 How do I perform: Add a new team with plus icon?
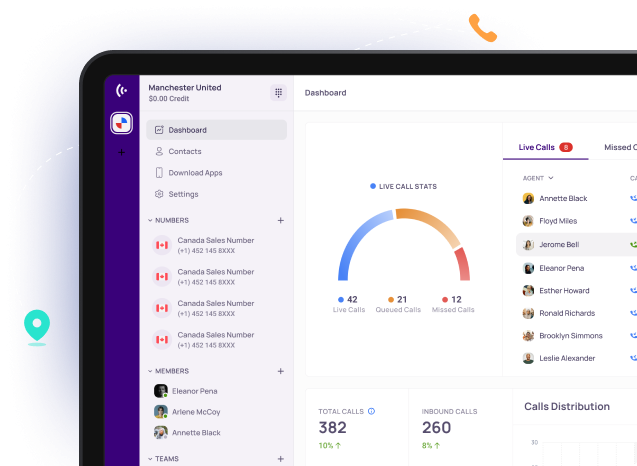(281, 459)
